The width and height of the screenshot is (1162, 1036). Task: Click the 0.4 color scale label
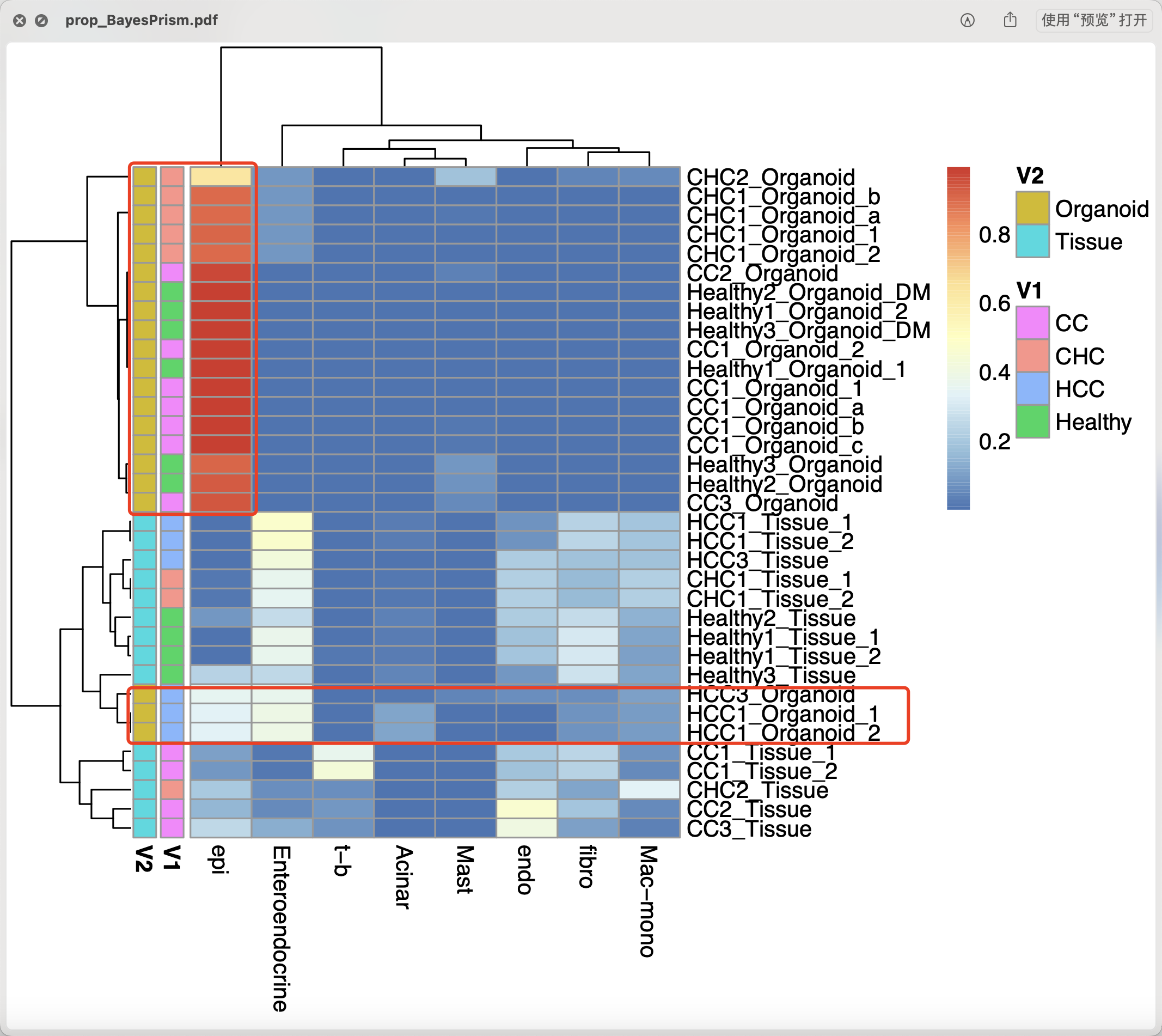(x=994, y=373)
